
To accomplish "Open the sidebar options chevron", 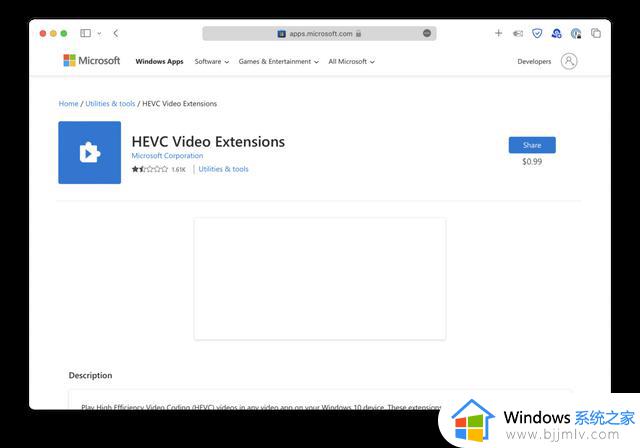I will (x=99, y=33).
